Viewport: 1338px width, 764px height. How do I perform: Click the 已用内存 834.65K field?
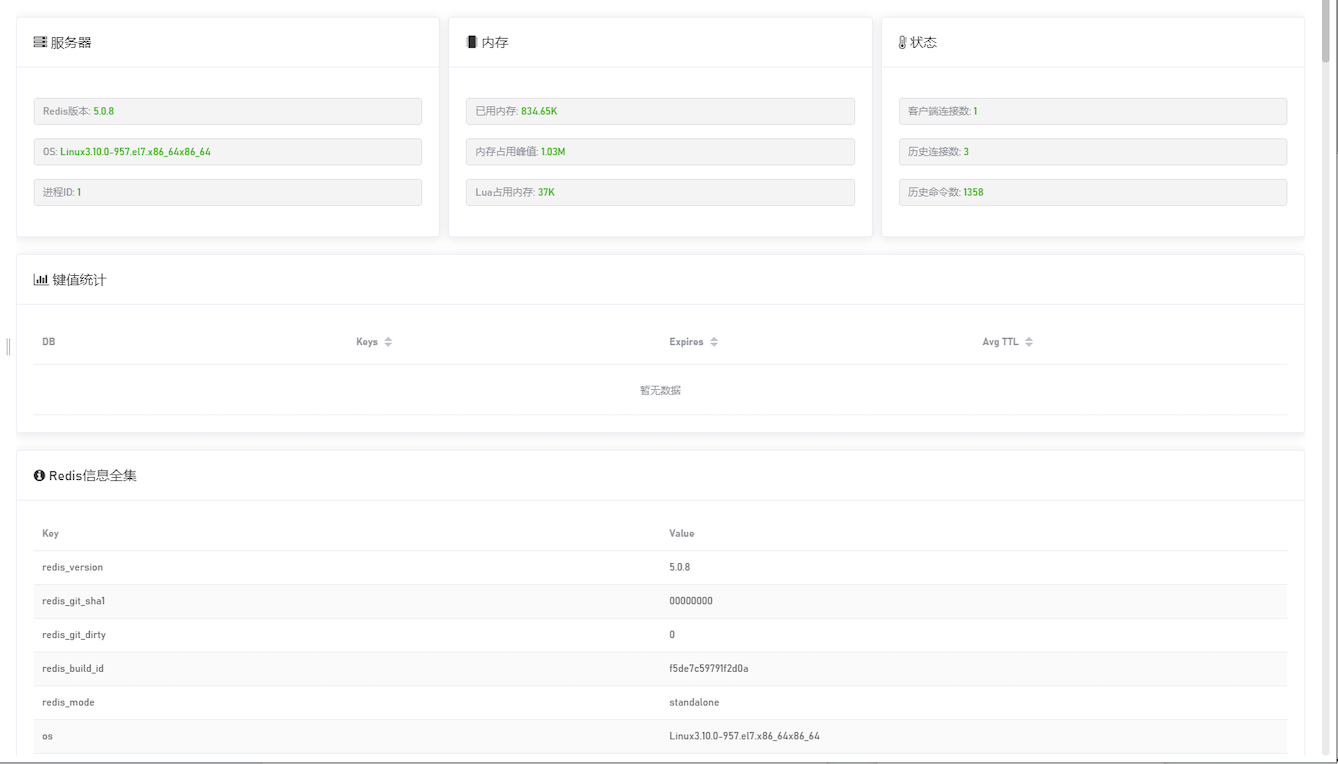[x=660, y=111]
